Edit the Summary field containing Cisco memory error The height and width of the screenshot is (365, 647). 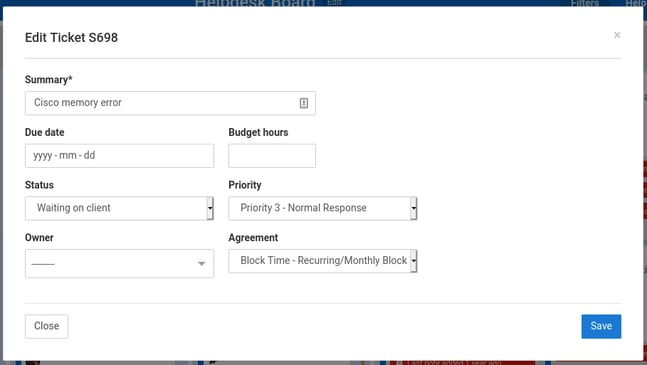(x=170, y=103)
